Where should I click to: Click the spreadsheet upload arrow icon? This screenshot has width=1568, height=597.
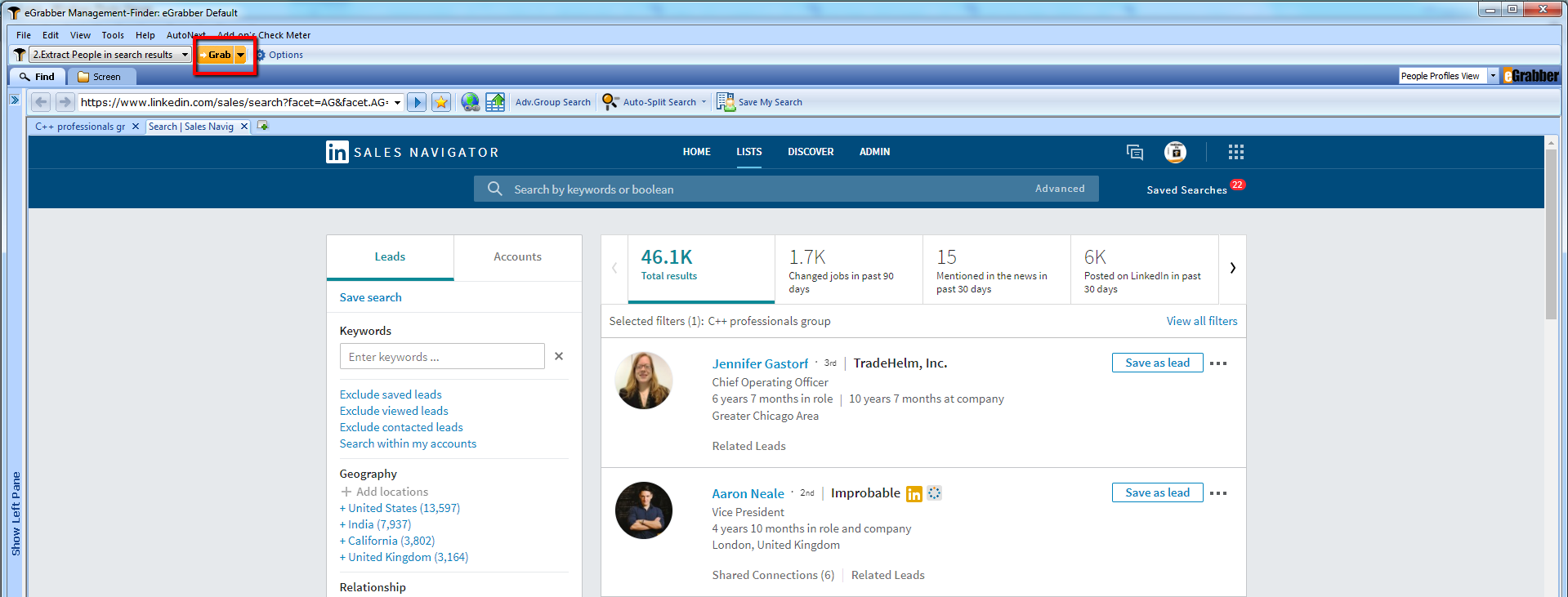point(495,102)
